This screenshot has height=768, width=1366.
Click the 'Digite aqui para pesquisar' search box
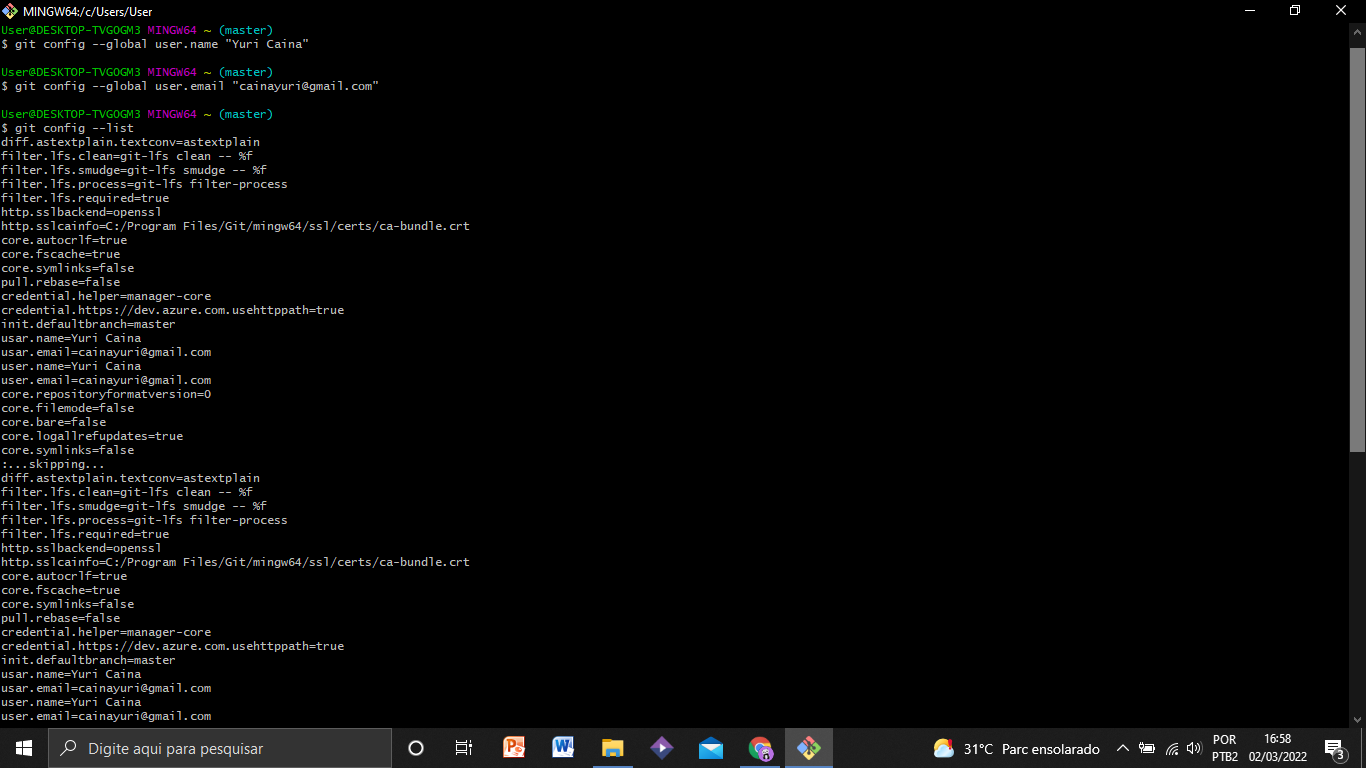pyautogui.click(x=220, y=748)
